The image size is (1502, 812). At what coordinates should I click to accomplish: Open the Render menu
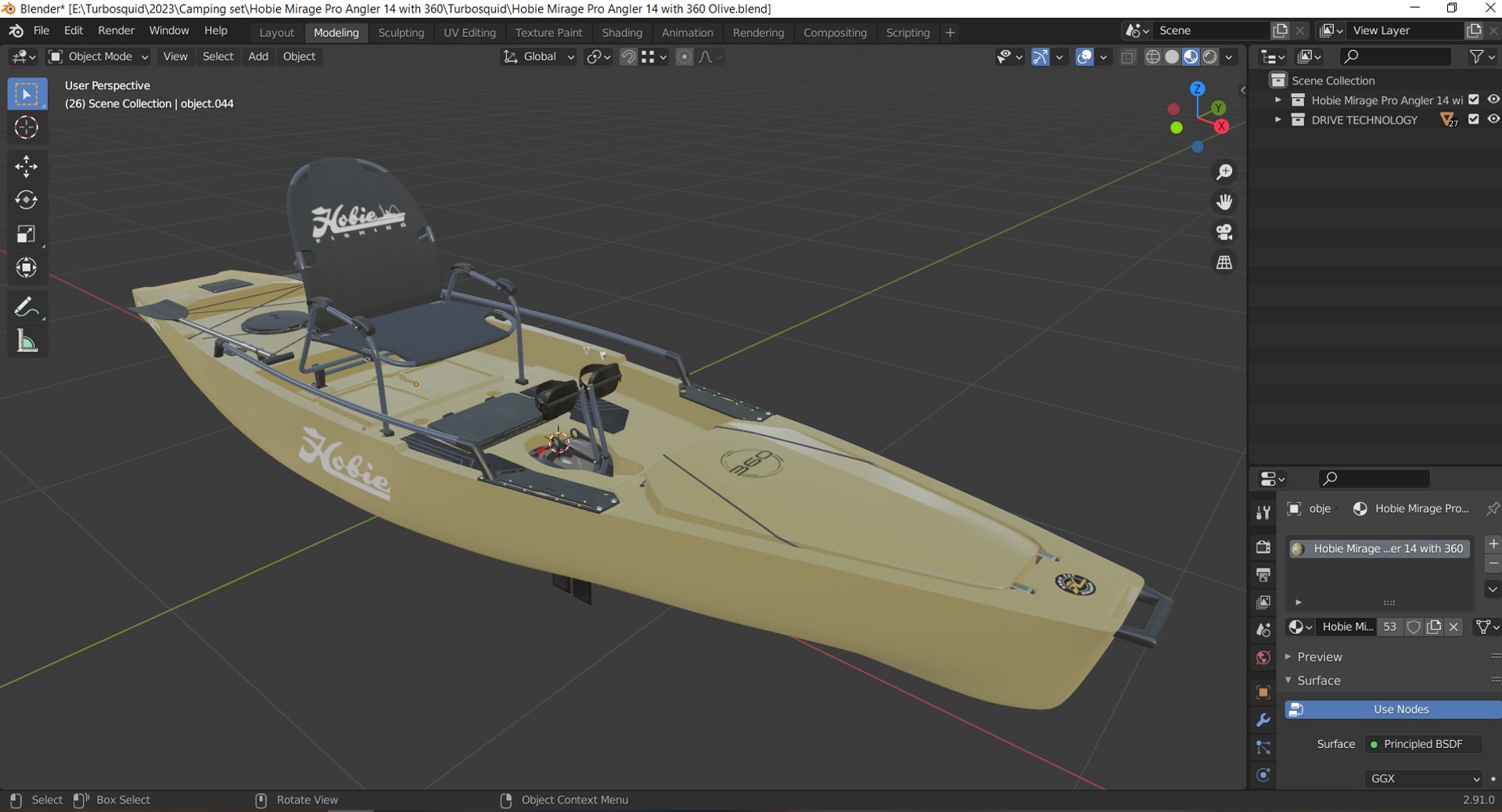116,31
